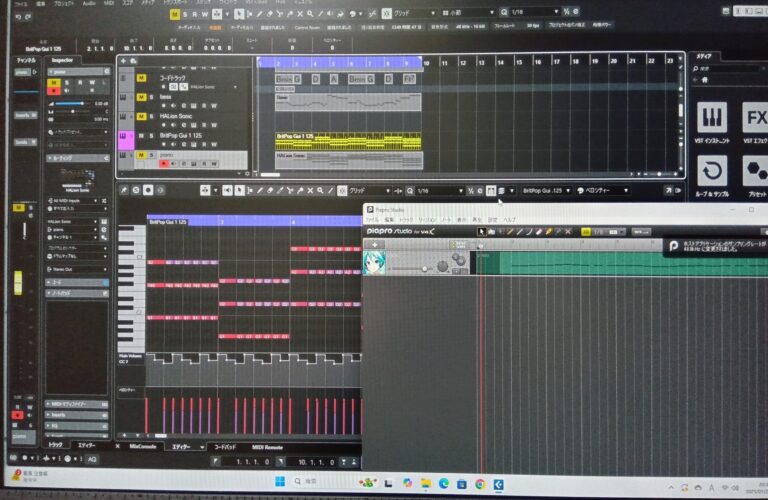Open the Loops & Samples media tile
Image resolution: width=768 pixels, height=500 pixels.
pos(712,173)
